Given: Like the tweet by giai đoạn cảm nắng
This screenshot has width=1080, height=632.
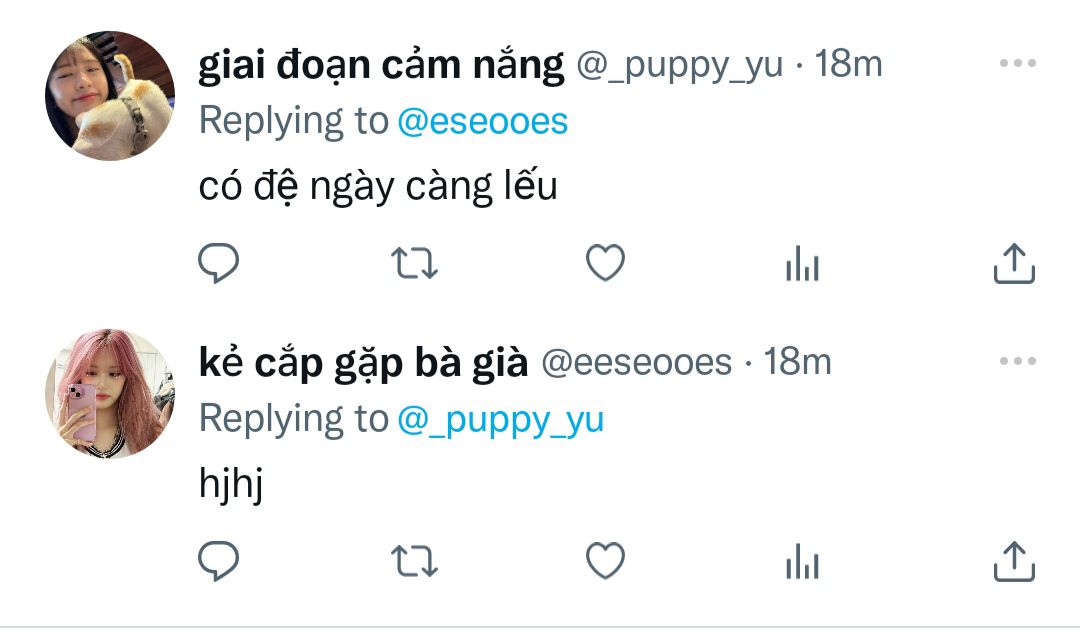Looking at the screenshot, I should coord(605,263).
